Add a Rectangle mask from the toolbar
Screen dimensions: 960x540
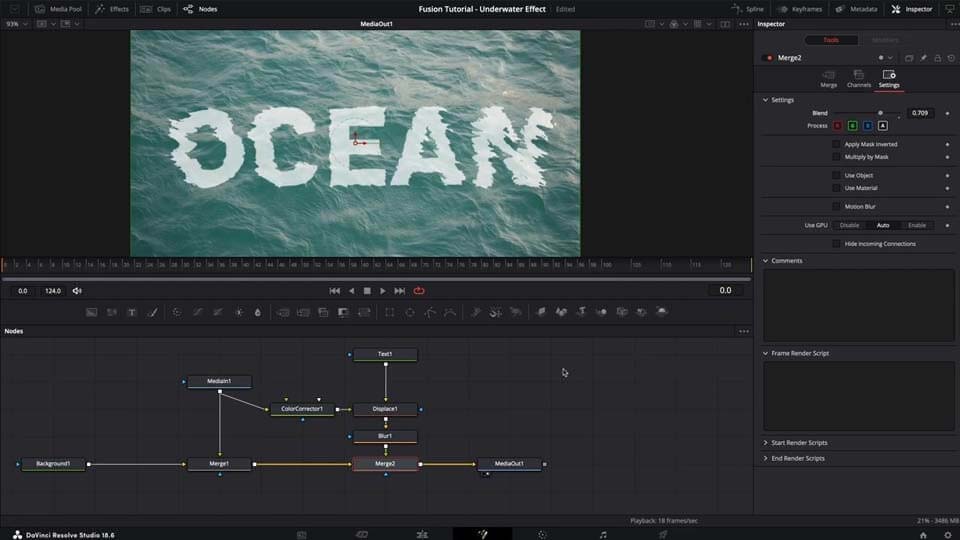[x=389, y=312]
